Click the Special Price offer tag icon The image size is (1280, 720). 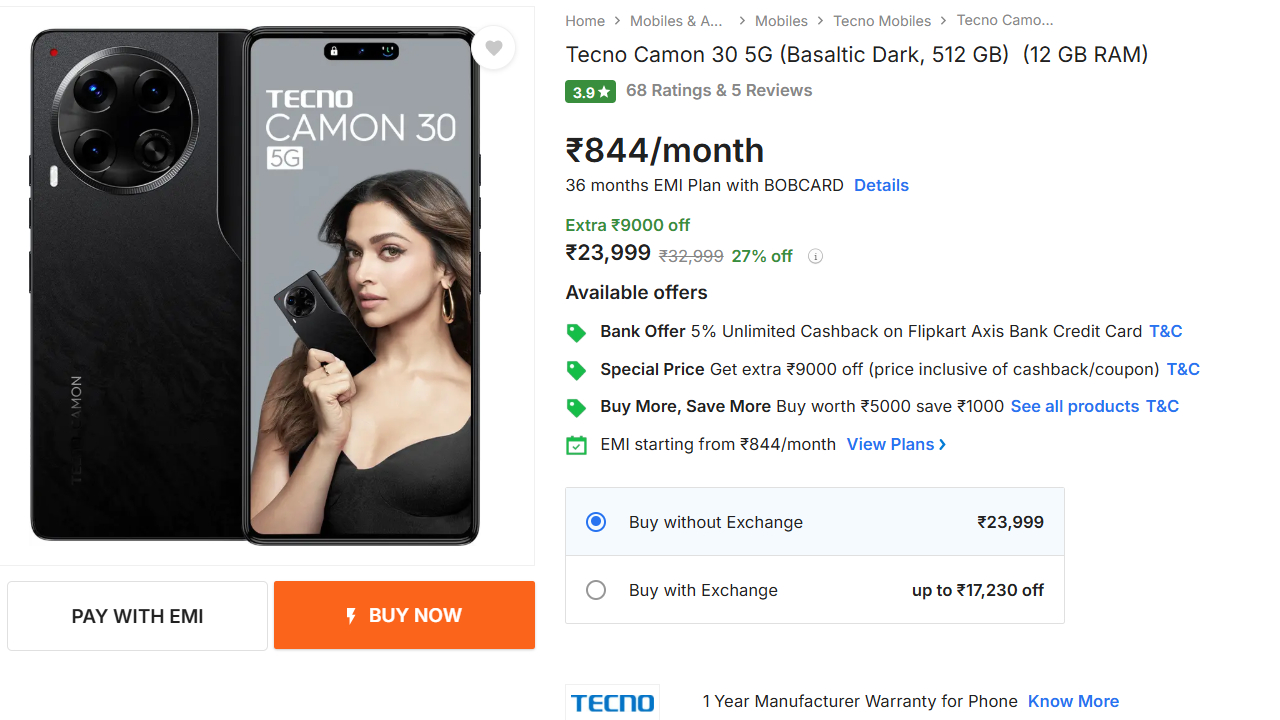pyautogui.click(x=576, y=369)
